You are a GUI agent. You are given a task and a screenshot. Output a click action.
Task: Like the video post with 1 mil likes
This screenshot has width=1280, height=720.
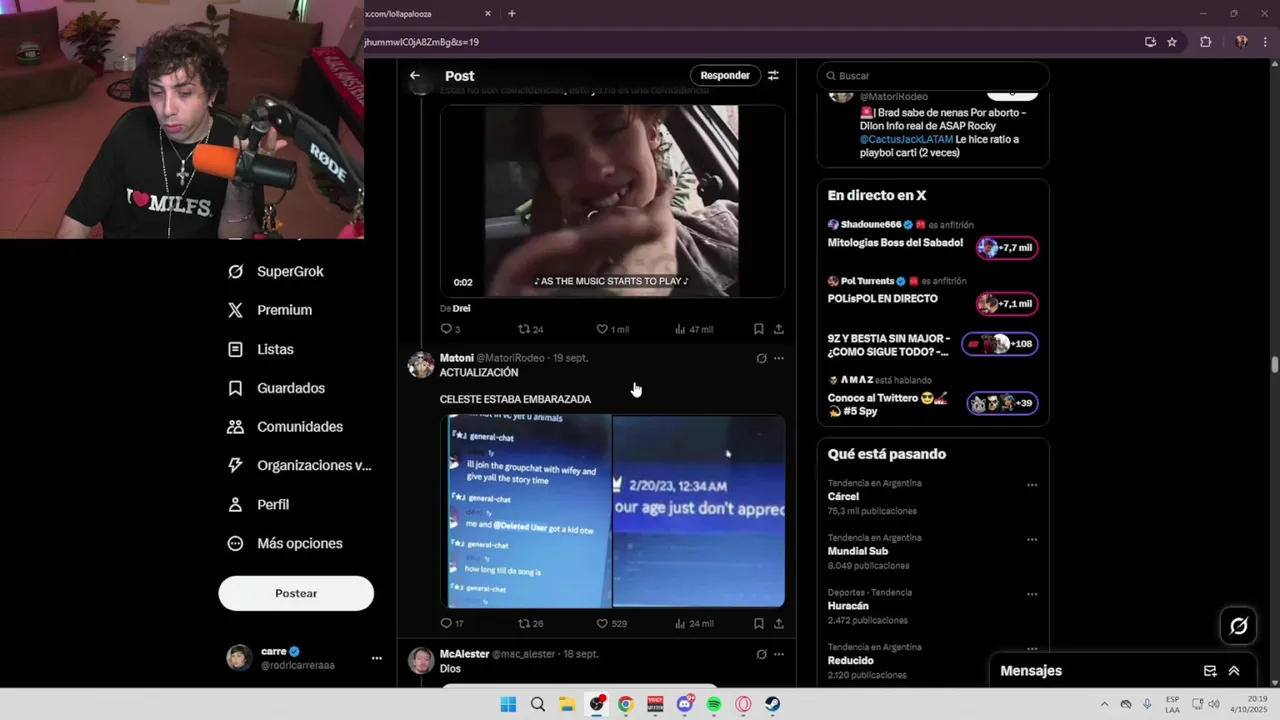(x=612, y=329)
